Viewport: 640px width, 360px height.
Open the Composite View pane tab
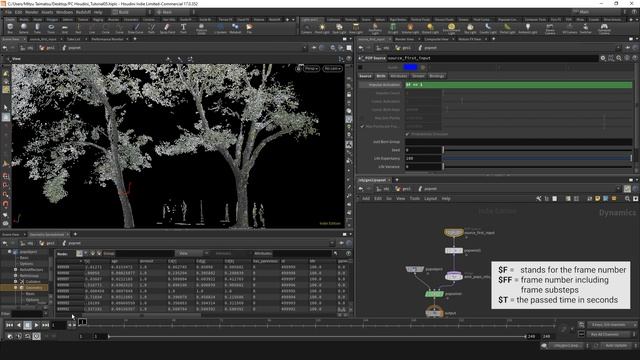(436, 39)
